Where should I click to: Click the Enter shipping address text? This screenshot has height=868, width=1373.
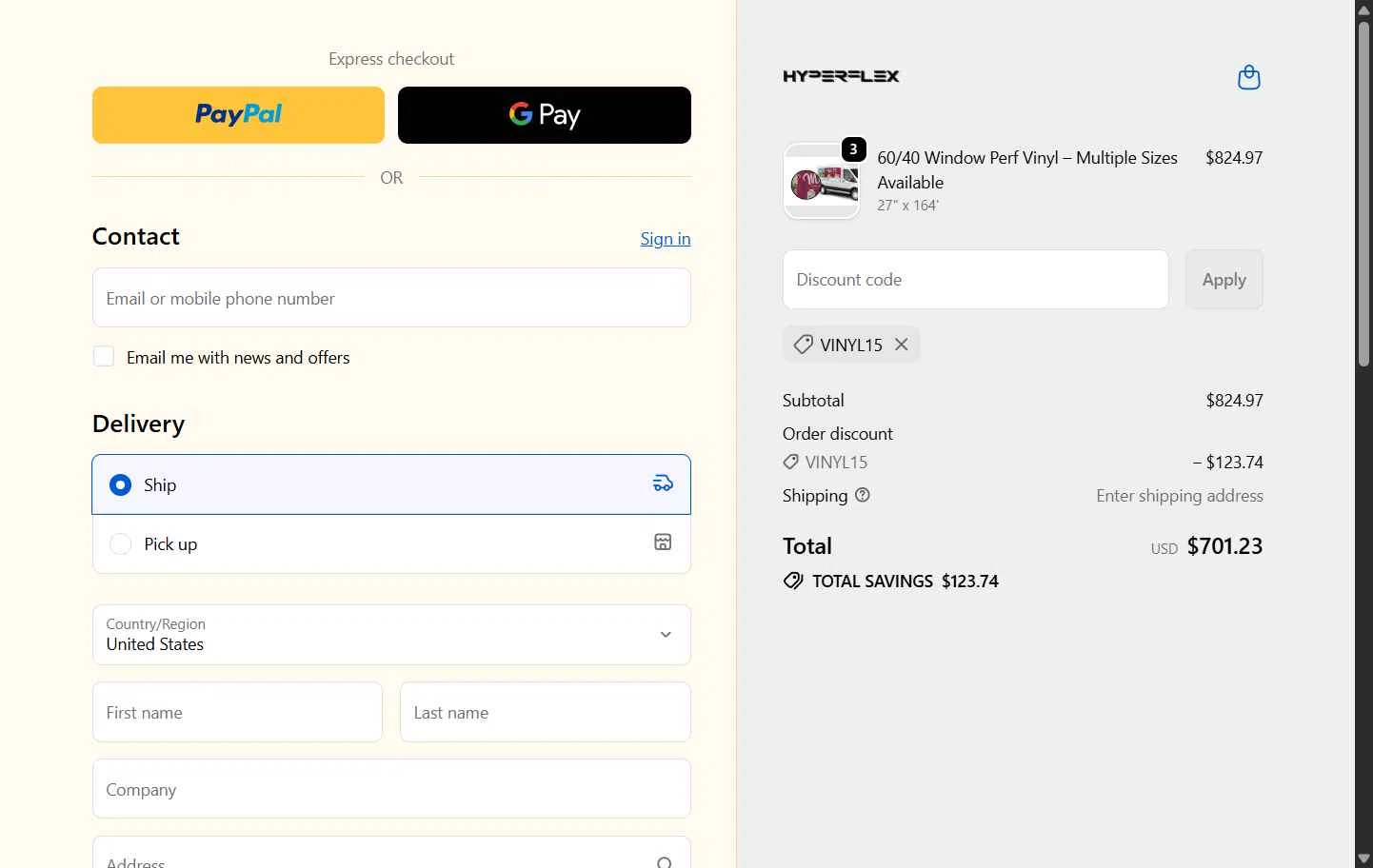pos(1179,496)
